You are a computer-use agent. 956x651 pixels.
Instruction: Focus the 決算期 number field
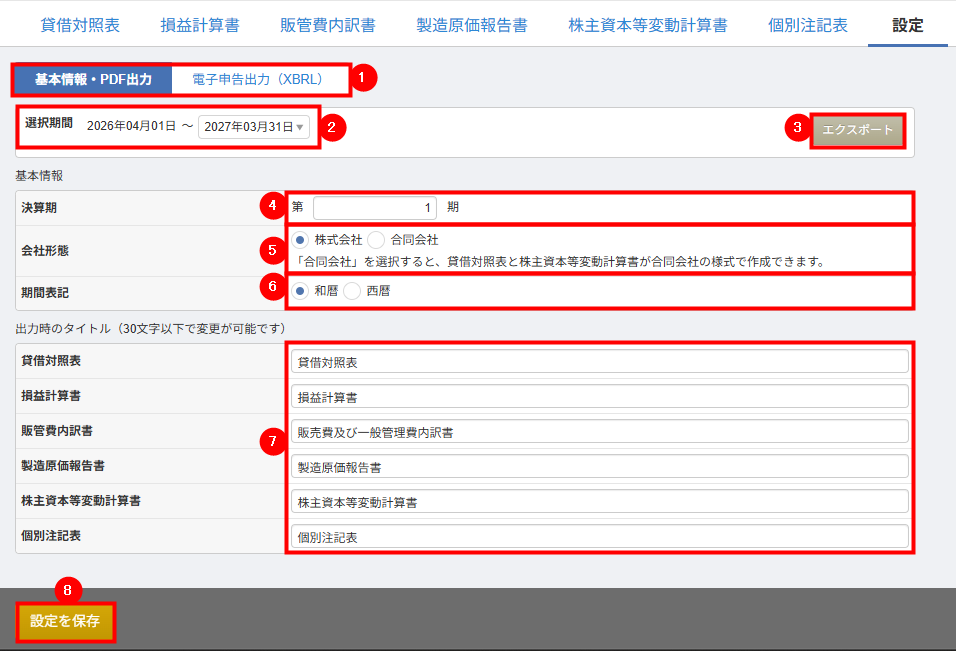(375, 208)
